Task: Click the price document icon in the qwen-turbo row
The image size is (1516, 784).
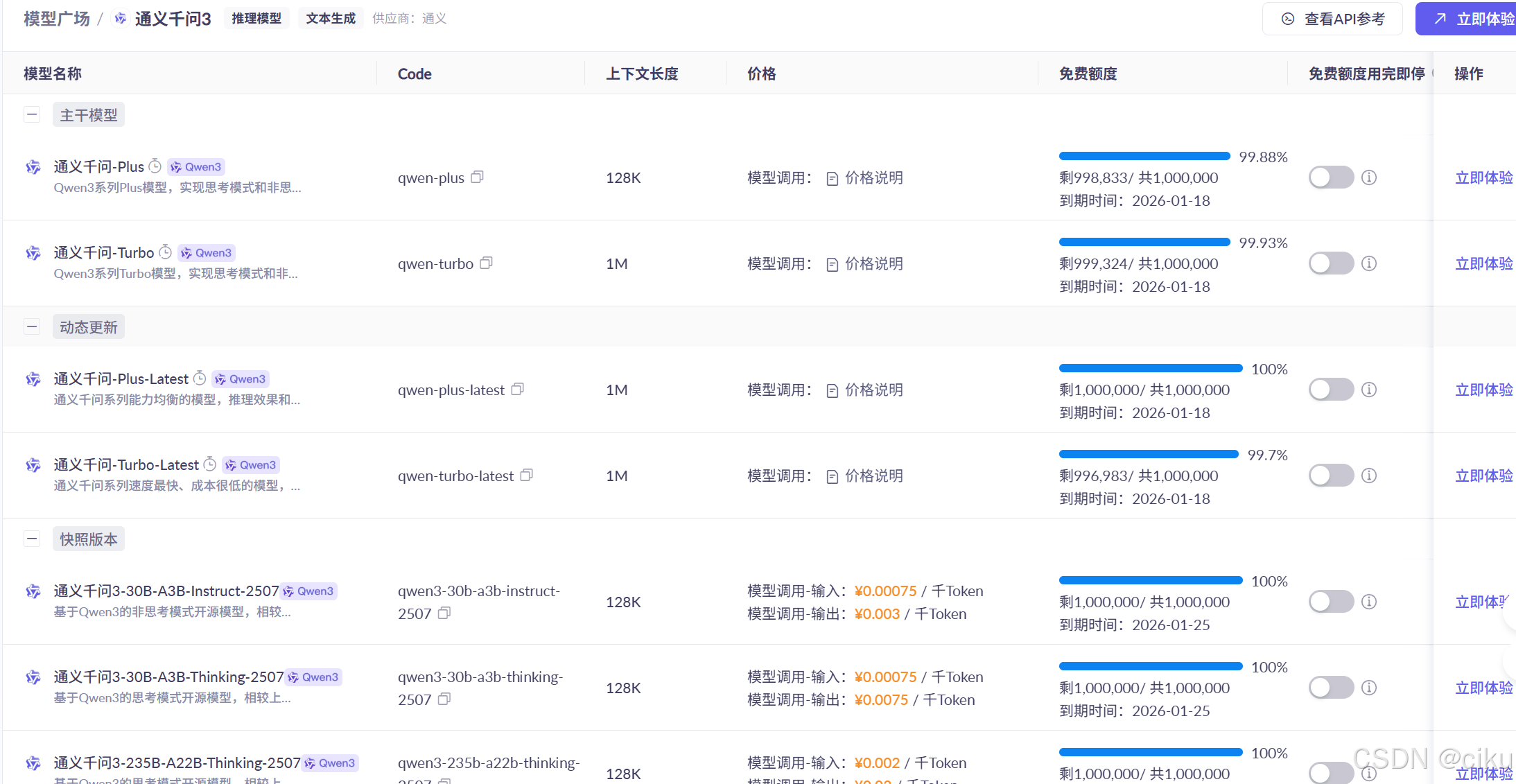Action: (833, 265)
